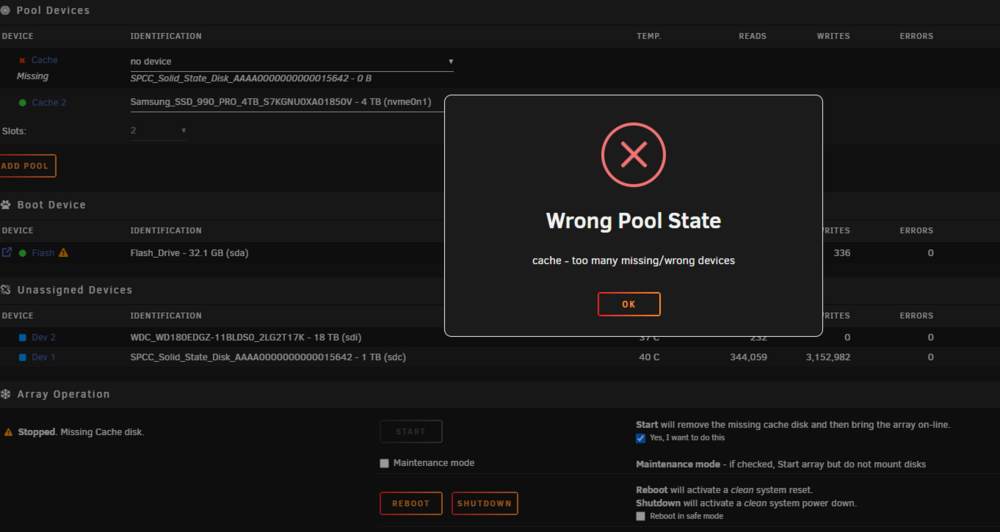Viewport: 1000px width, 532px height.
Task: Click the WRITES column header in Pool Devices
Action: 833,36
